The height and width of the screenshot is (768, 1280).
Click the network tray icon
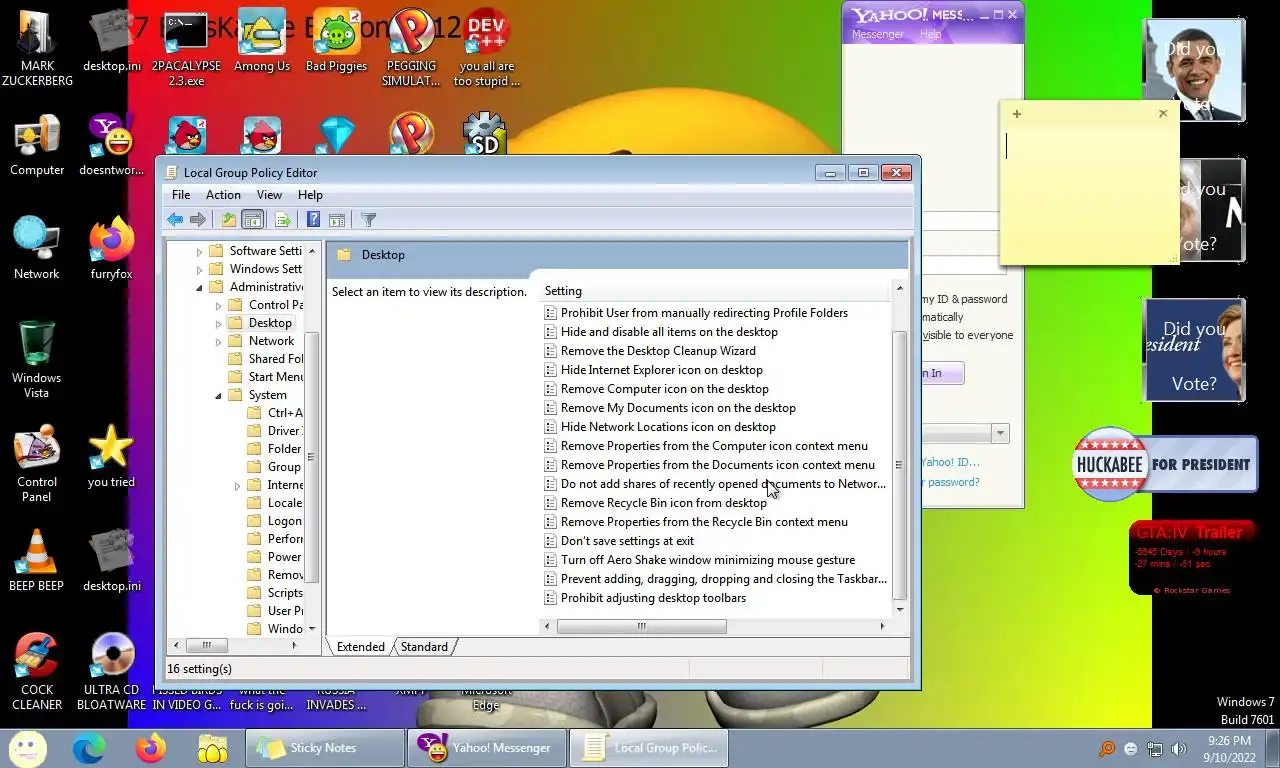click(1155, 749)
